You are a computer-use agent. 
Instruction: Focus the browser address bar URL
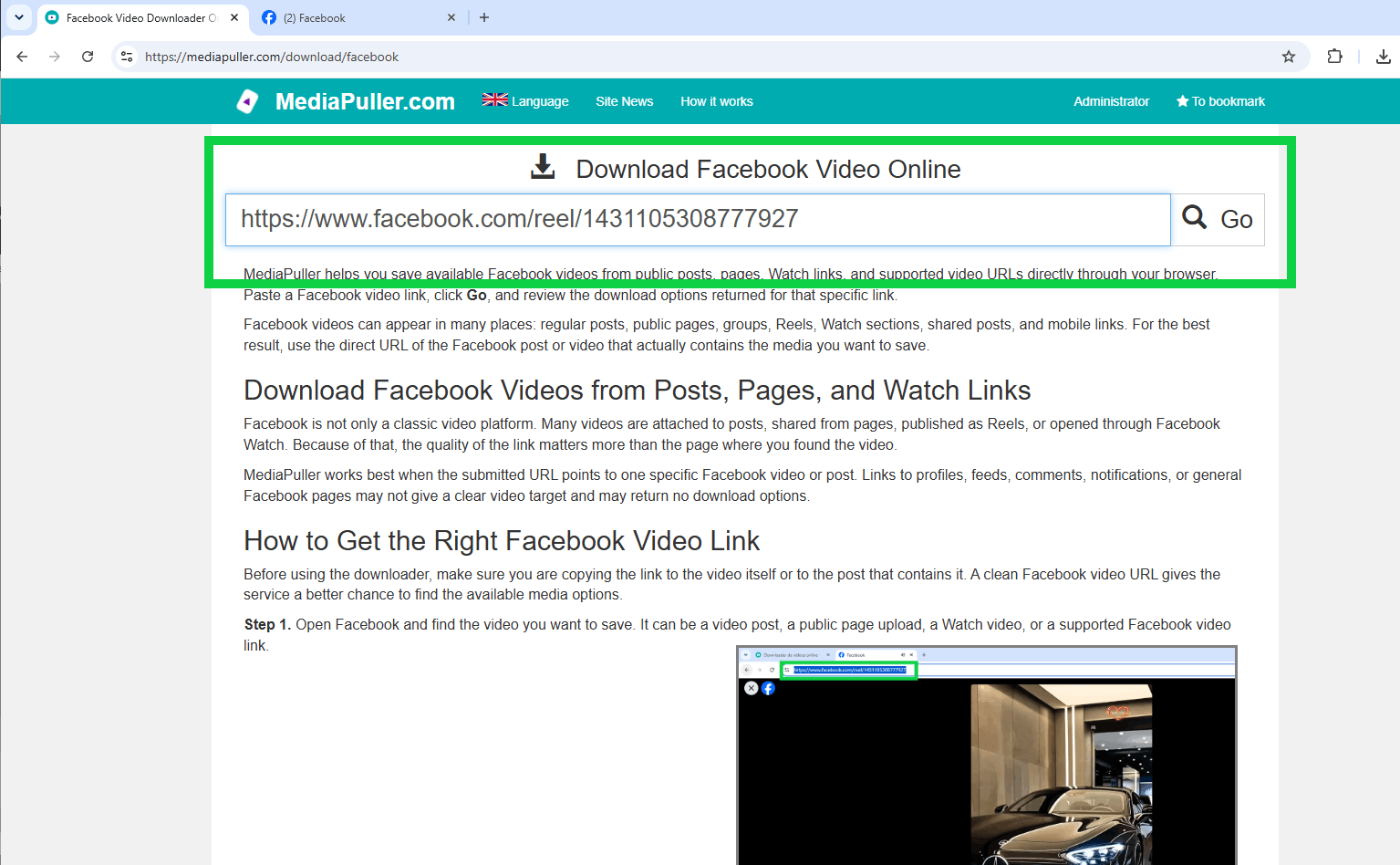tap(272, 57)
